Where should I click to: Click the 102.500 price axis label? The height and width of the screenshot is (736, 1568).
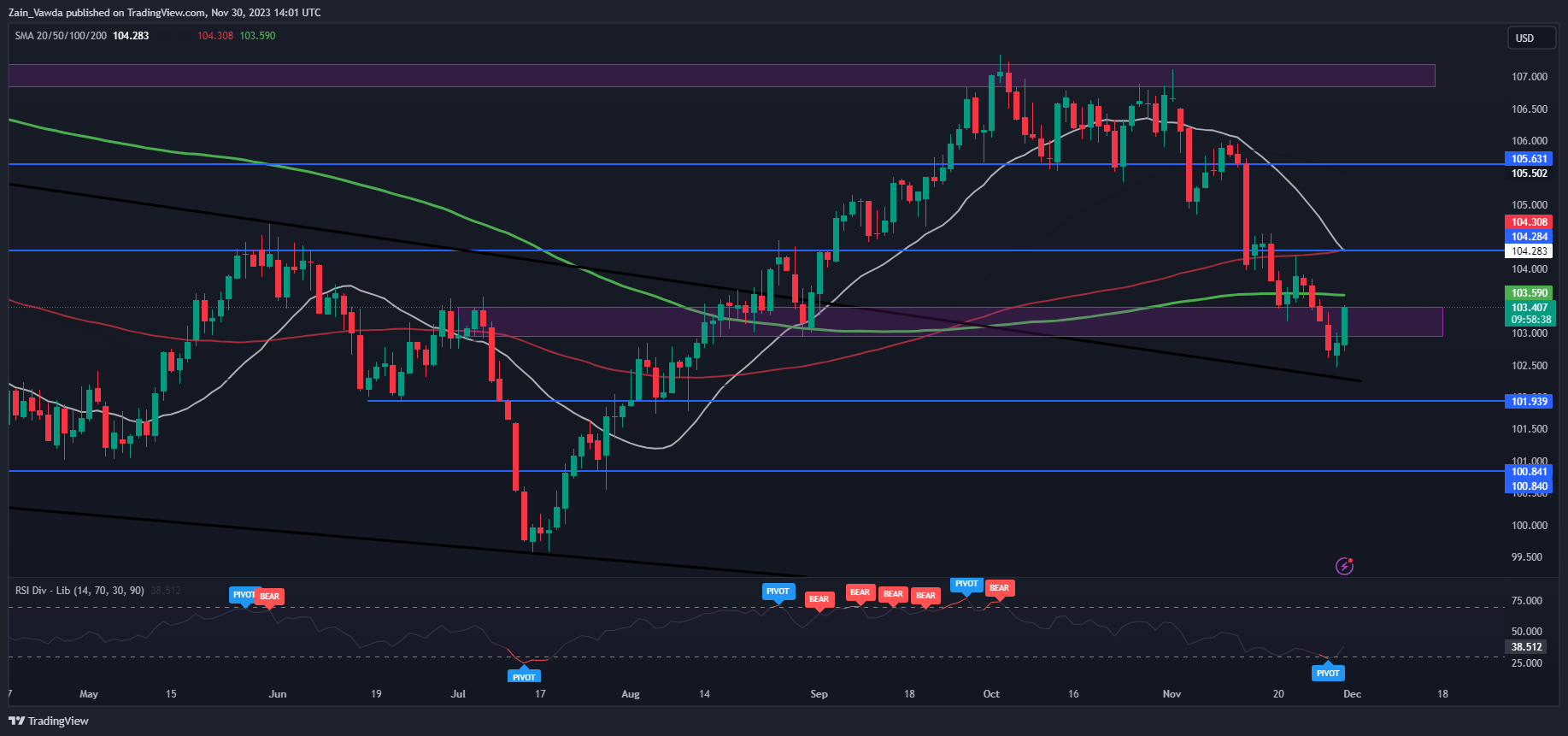1529,366
